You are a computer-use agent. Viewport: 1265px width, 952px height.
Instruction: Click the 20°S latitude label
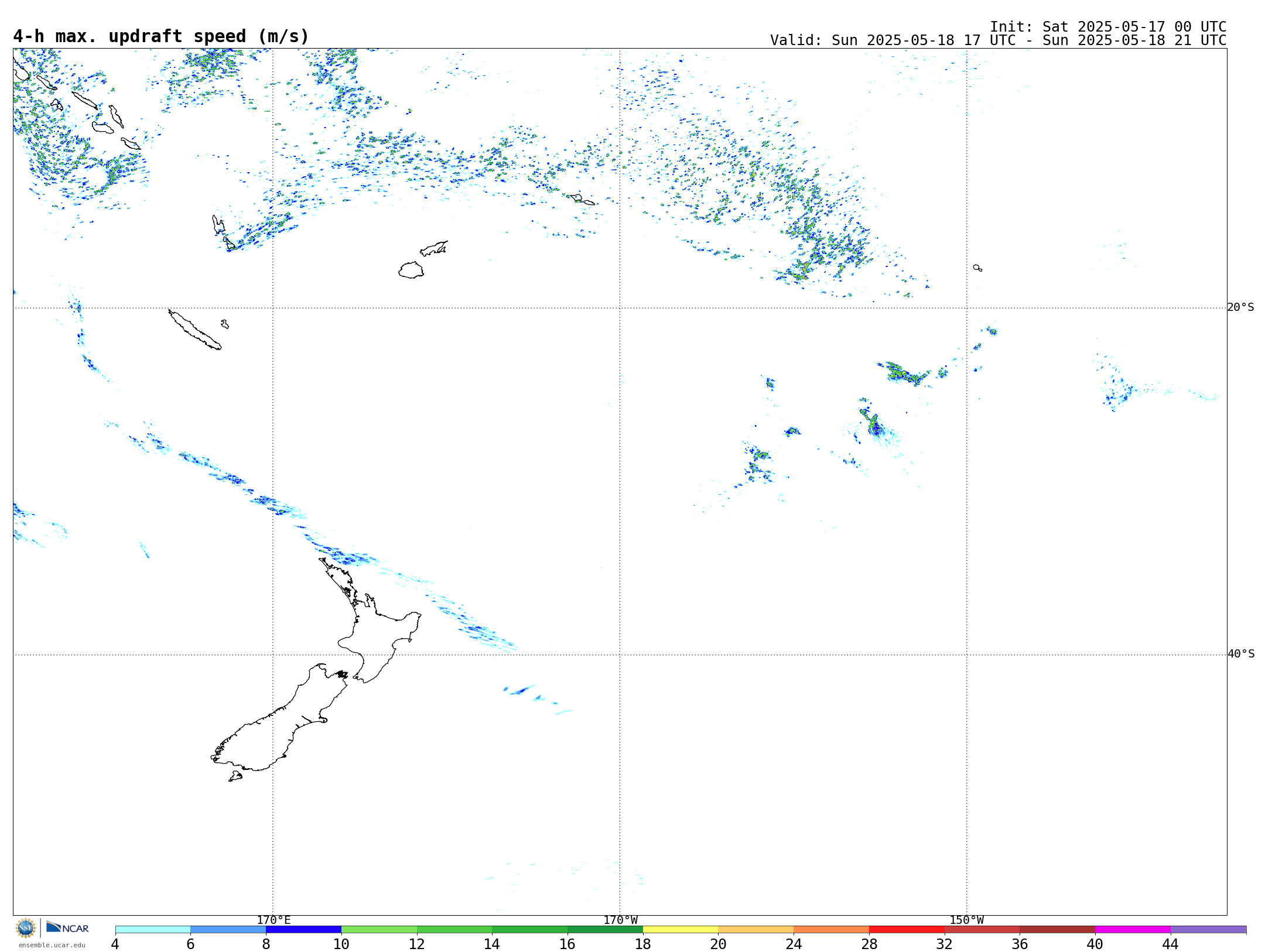(x=1240, y=307)
